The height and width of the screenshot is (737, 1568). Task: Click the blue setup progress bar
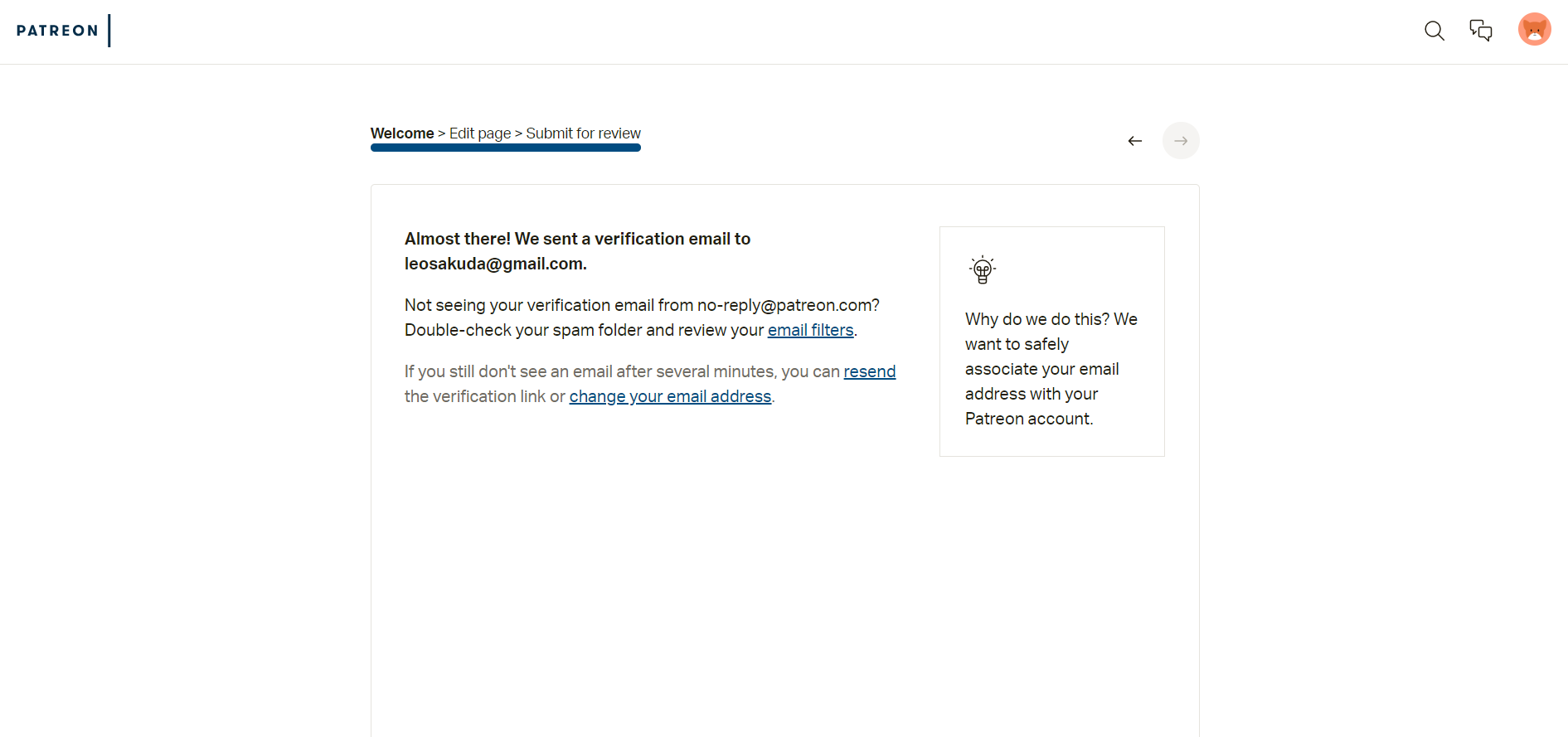click(505, 148)
